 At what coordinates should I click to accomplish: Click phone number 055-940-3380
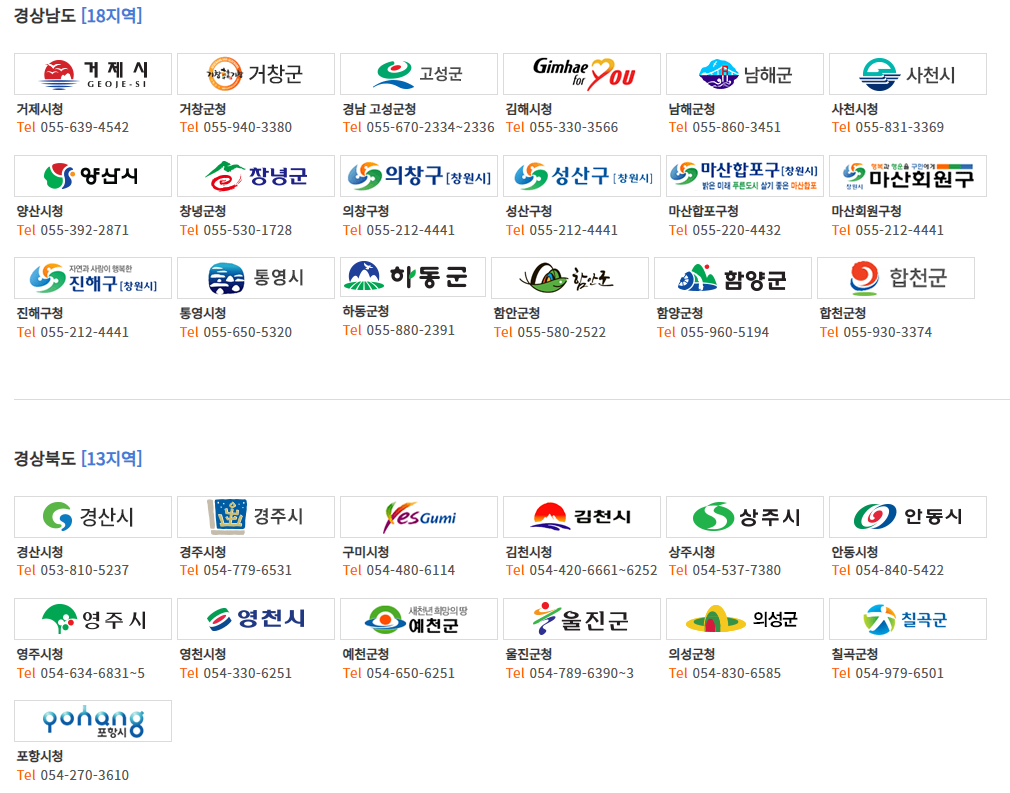(x=247, y=128)
